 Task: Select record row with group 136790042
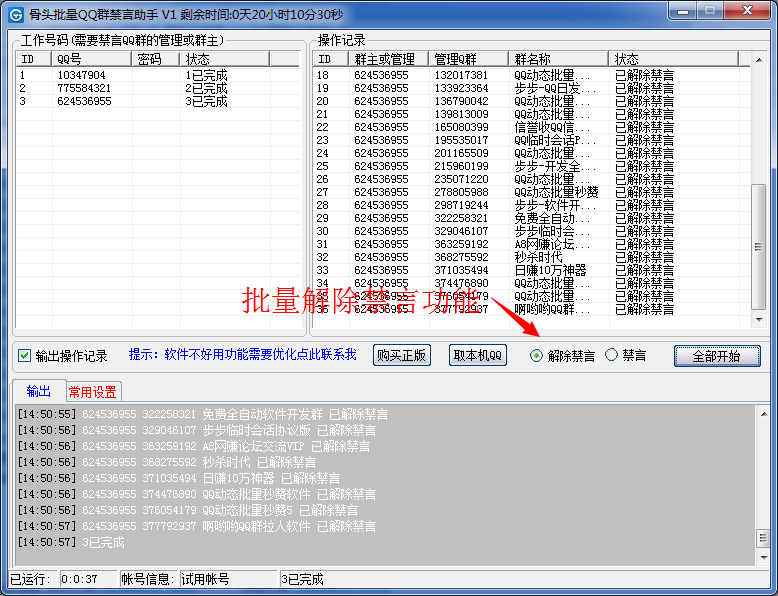[x=532, y=101]
